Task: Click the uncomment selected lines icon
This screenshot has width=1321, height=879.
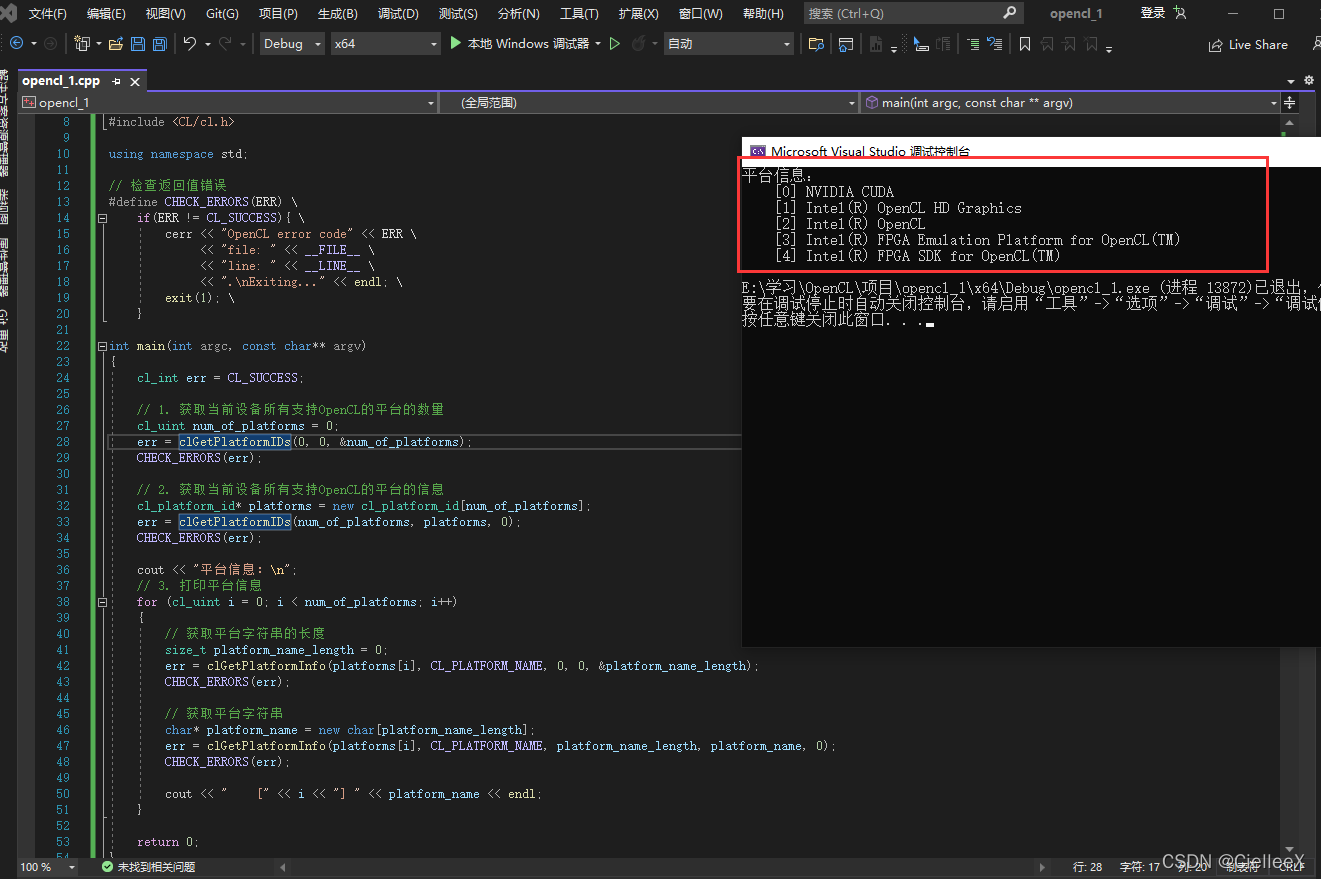Action: [x=994, y=44]
